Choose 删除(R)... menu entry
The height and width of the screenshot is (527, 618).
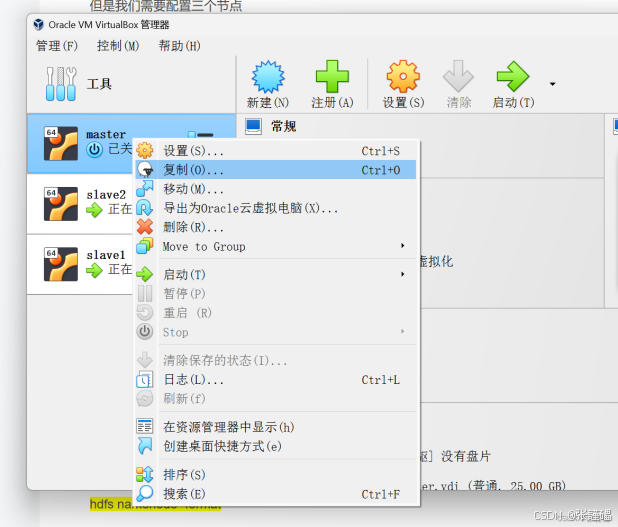[x=275, y=227]
